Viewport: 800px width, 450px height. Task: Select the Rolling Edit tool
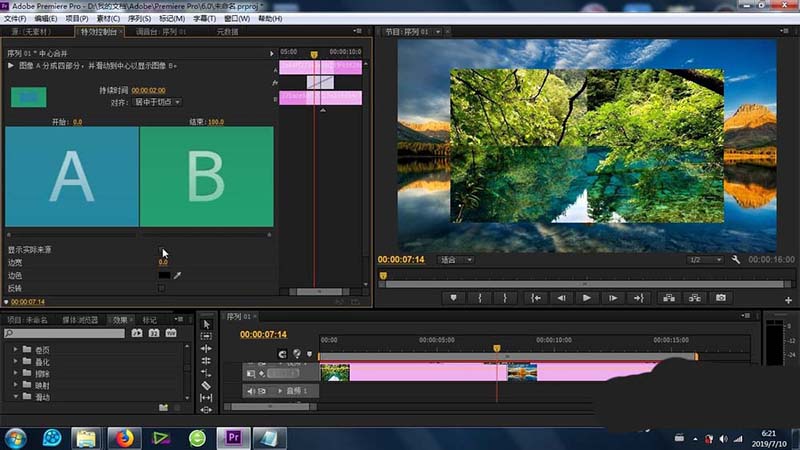pyautogui.click(x=206, y=361)
